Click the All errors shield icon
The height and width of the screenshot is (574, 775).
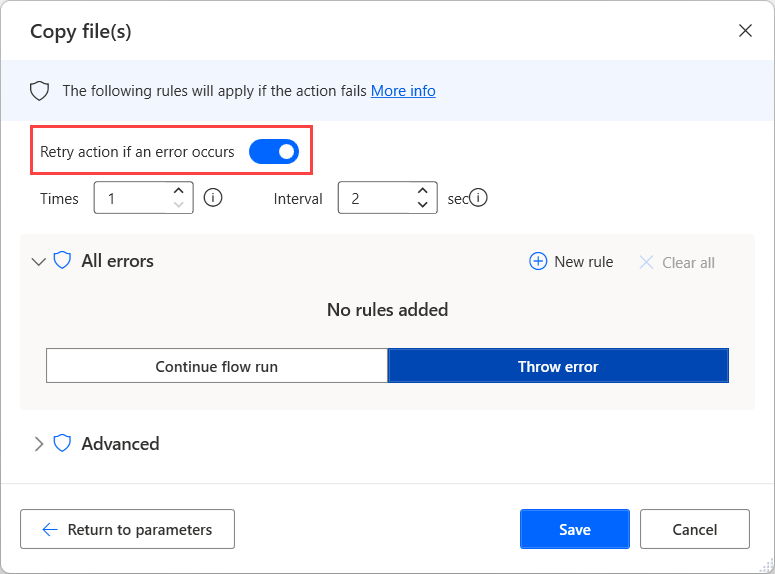pos(62,261)
